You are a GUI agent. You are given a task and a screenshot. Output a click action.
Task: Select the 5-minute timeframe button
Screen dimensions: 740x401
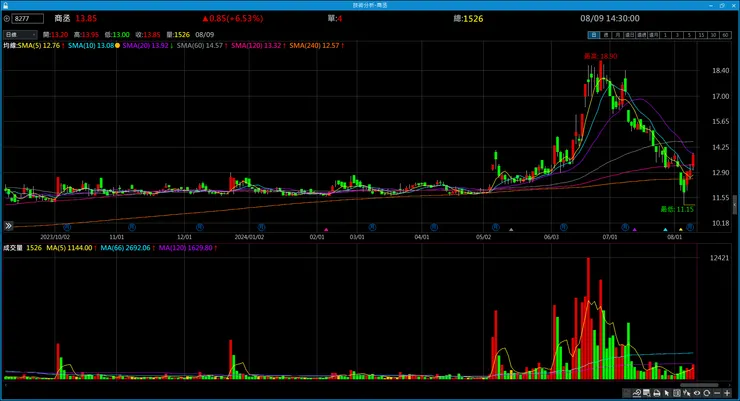(690, 35)
